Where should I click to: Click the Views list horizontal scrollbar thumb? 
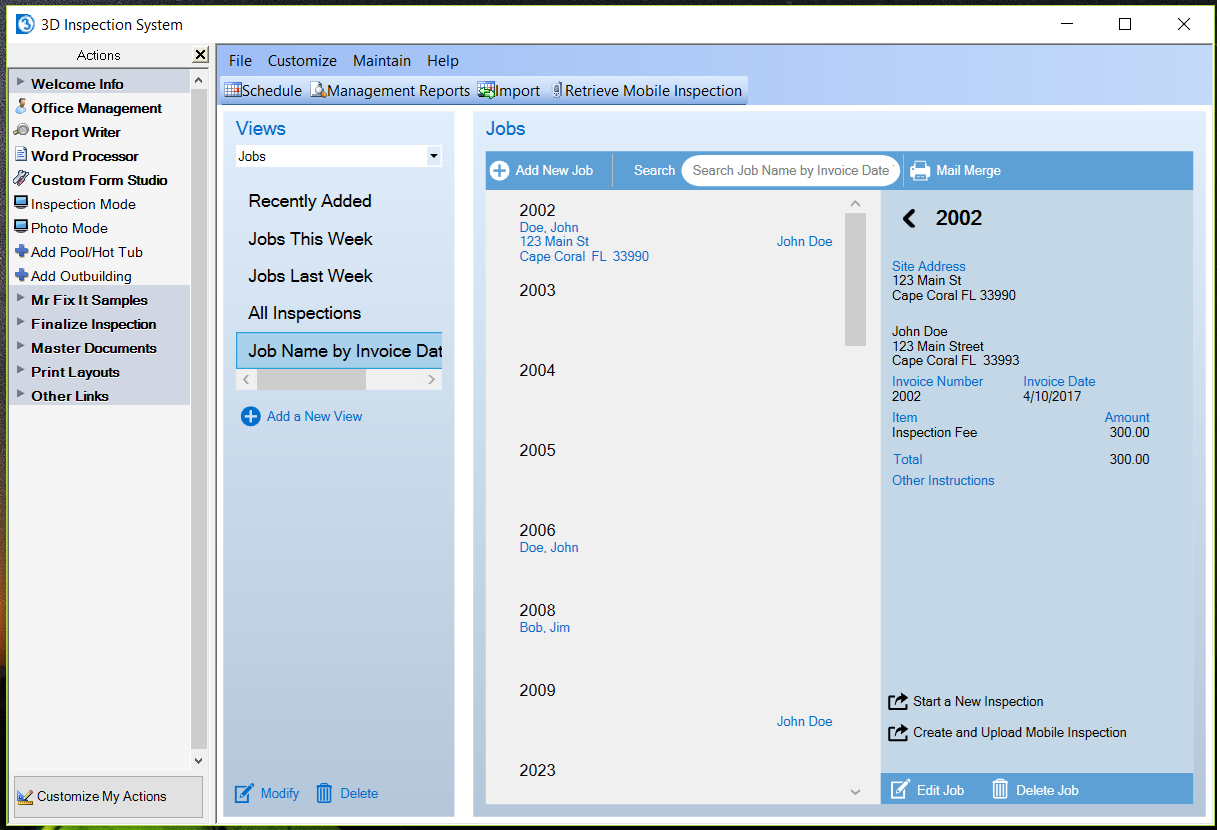click(311, 380)
